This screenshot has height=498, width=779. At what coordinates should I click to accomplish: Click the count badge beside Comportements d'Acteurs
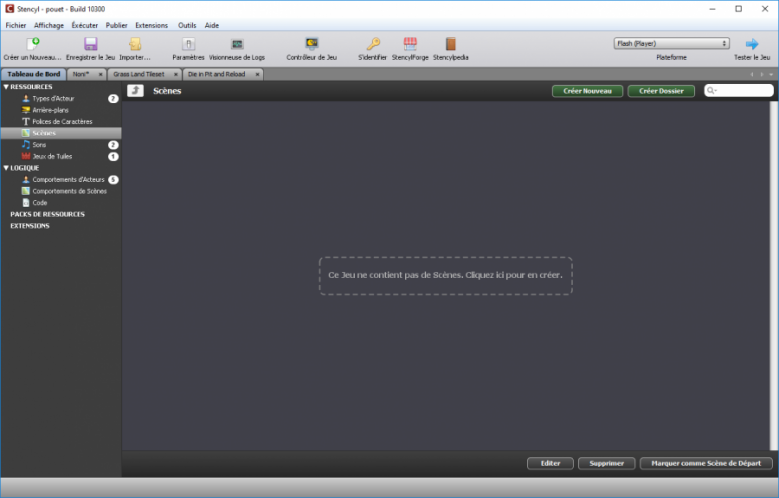(113, 179)
